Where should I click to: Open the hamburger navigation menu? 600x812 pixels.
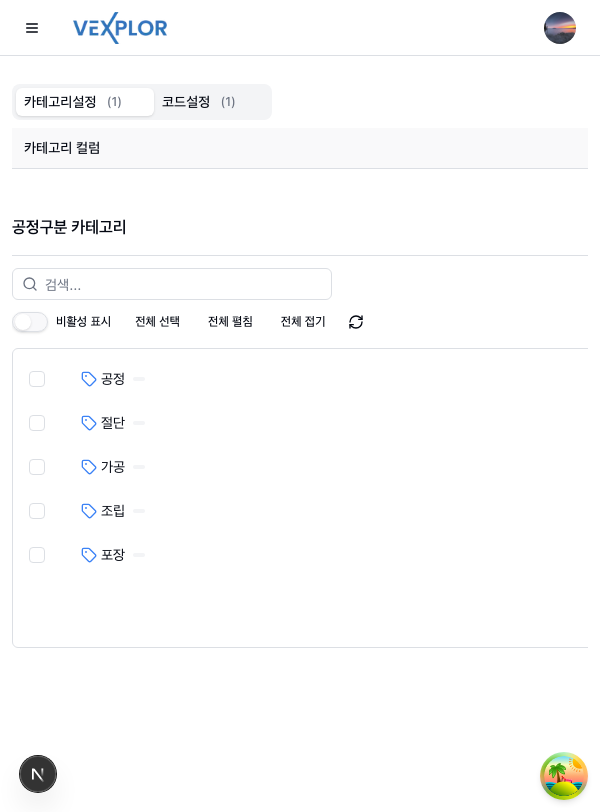coord(32,28)
